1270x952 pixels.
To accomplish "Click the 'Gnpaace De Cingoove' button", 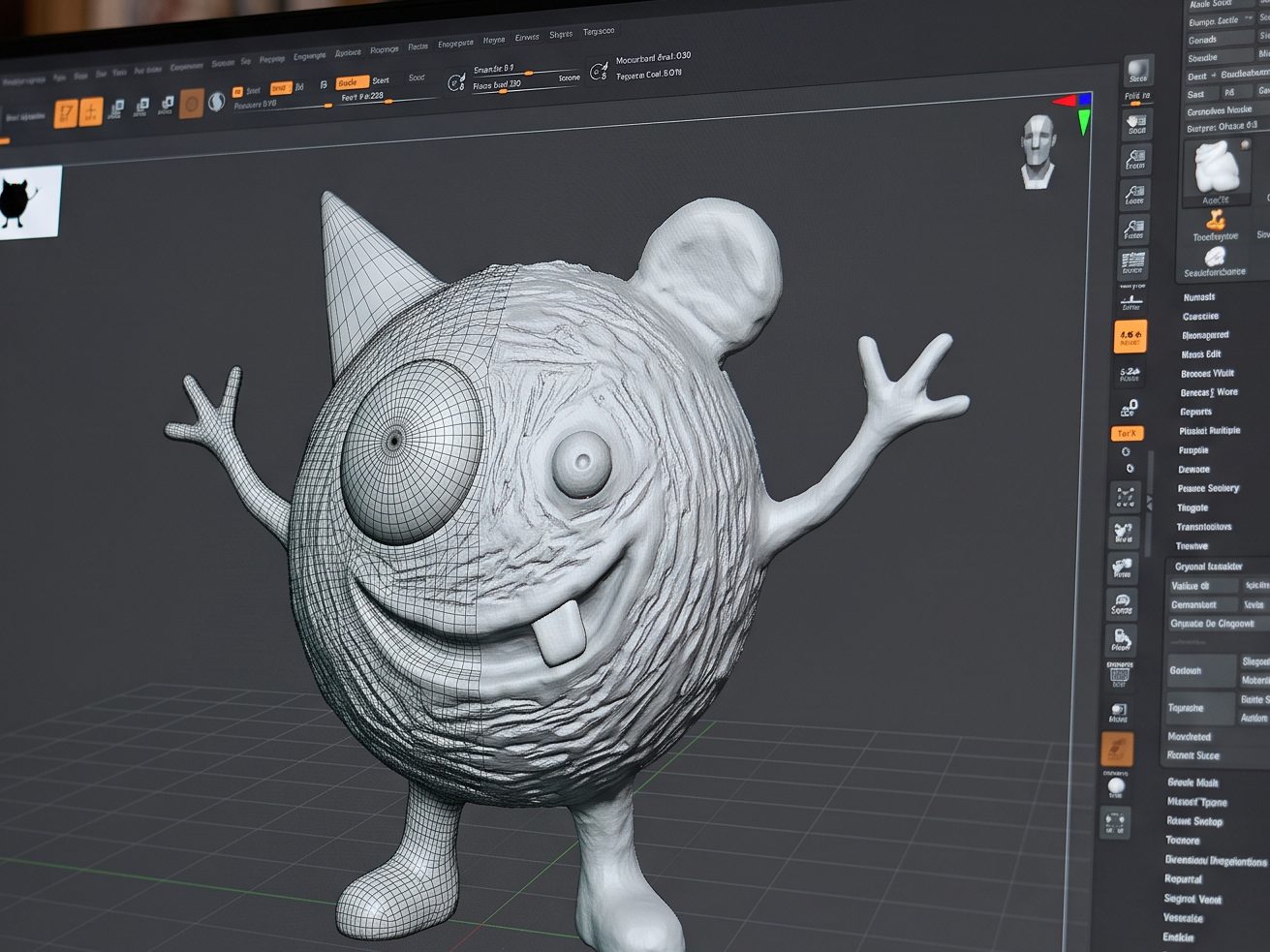I will click(x=1219, y=624).
